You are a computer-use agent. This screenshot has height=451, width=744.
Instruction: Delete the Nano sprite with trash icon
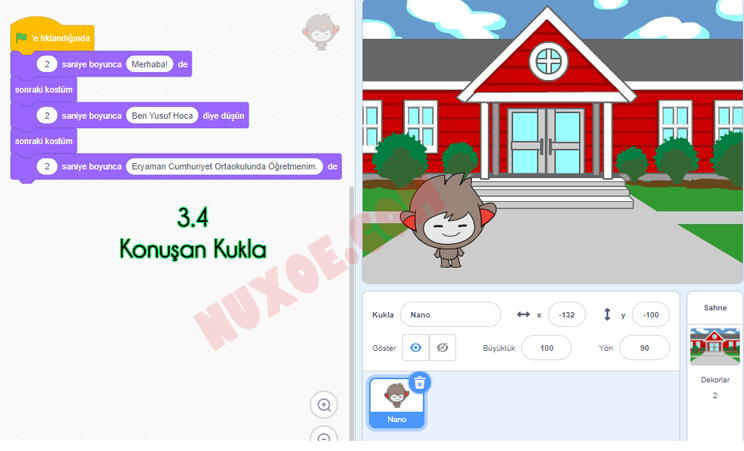click(419, 383)
